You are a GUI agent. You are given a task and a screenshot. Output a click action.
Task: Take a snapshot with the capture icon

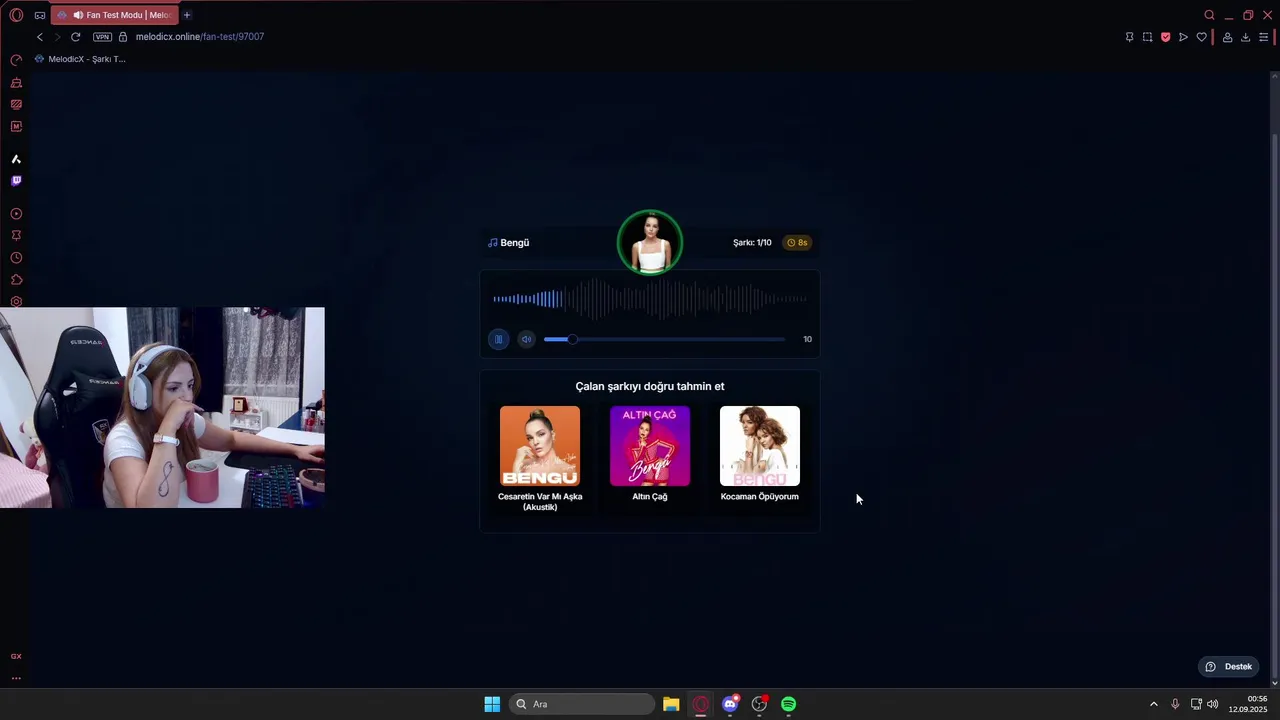coord(1147,37)
